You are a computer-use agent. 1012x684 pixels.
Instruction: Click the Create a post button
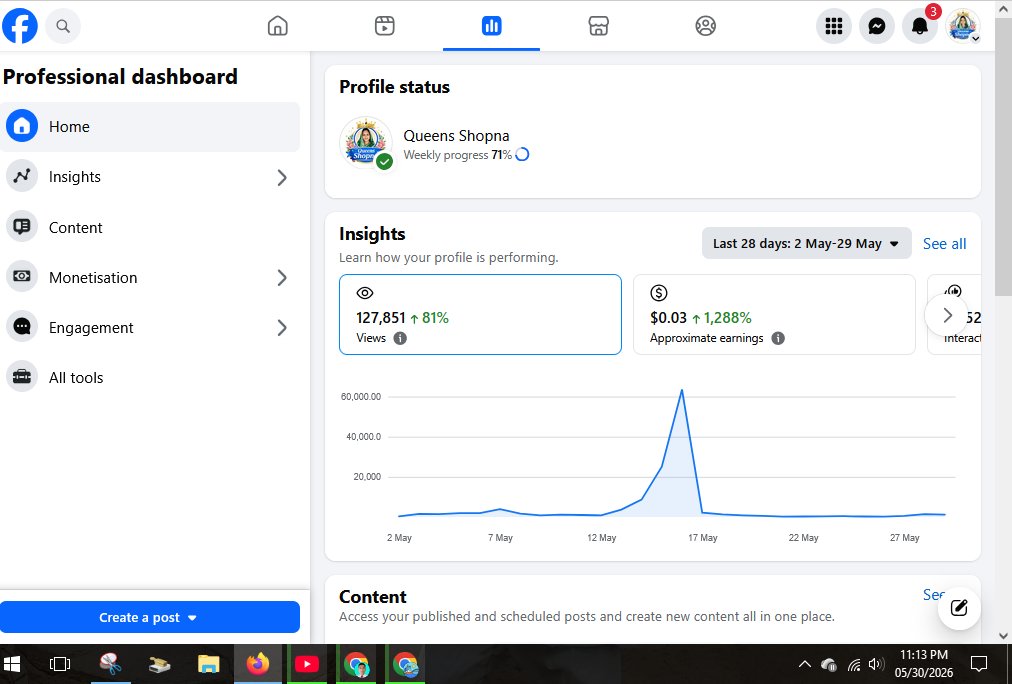click(150, 618)
